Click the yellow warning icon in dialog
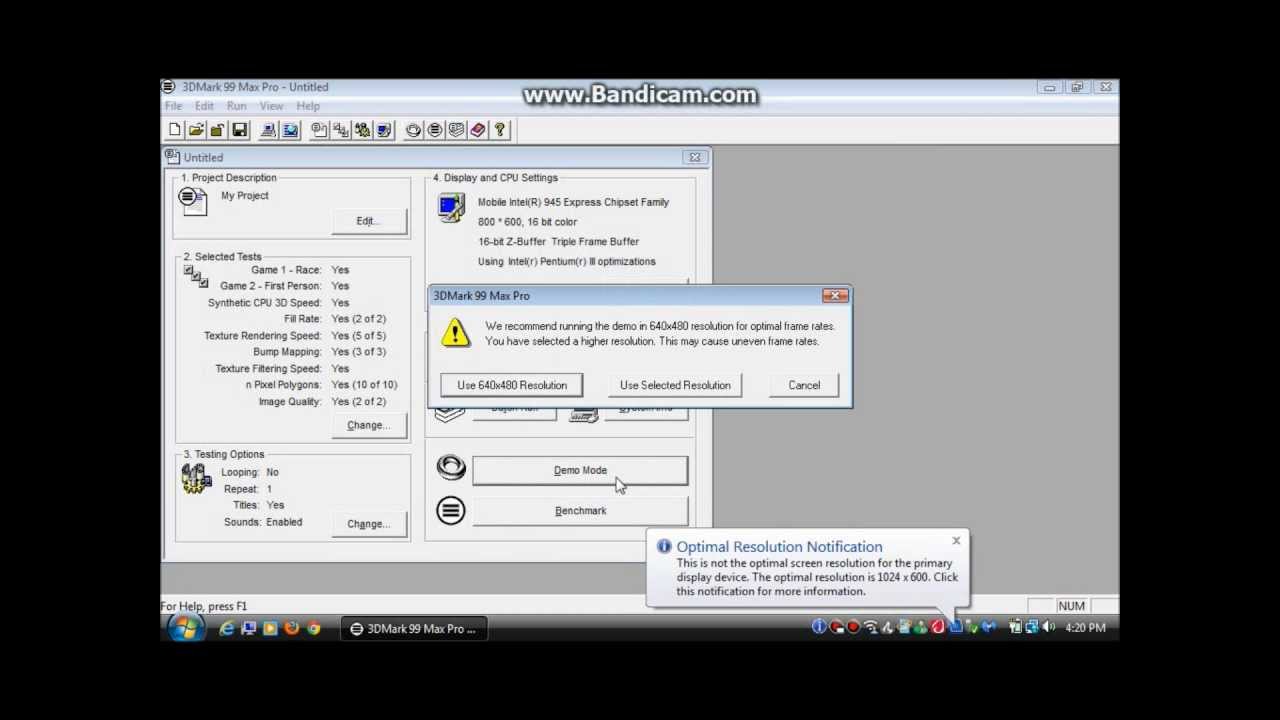 [455, 333]
